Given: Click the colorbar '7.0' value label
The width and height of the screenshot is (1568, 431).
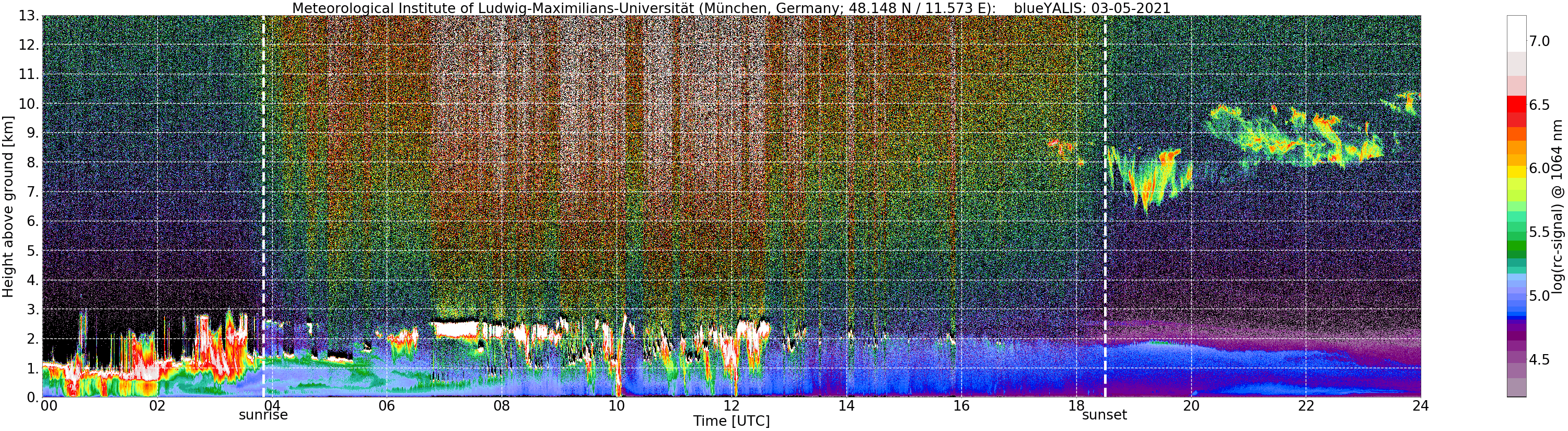Looking at the screenshot, I should [x=1539, y=41].
